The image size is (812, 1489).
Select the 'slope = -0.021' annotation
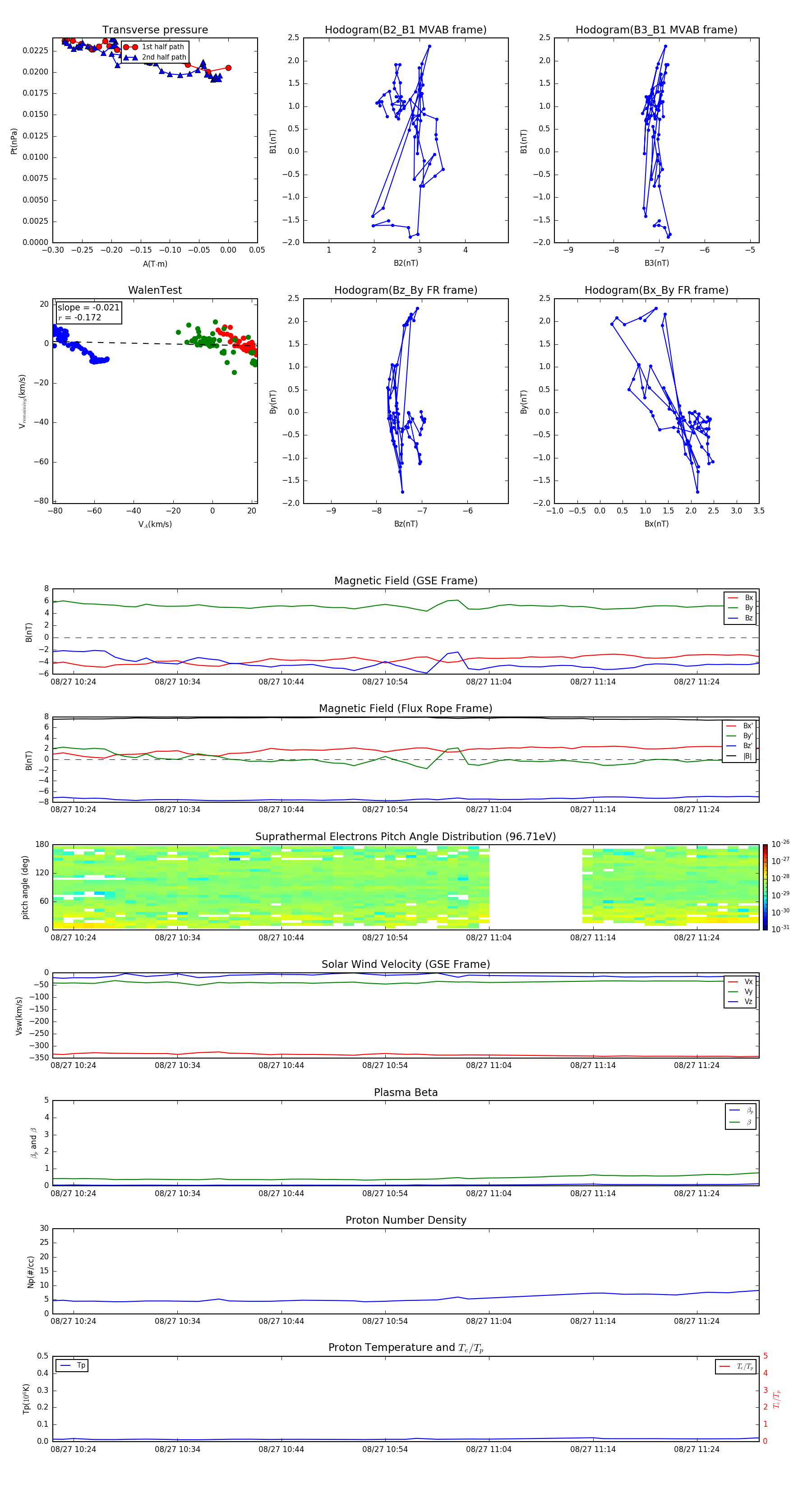(88, 308)
